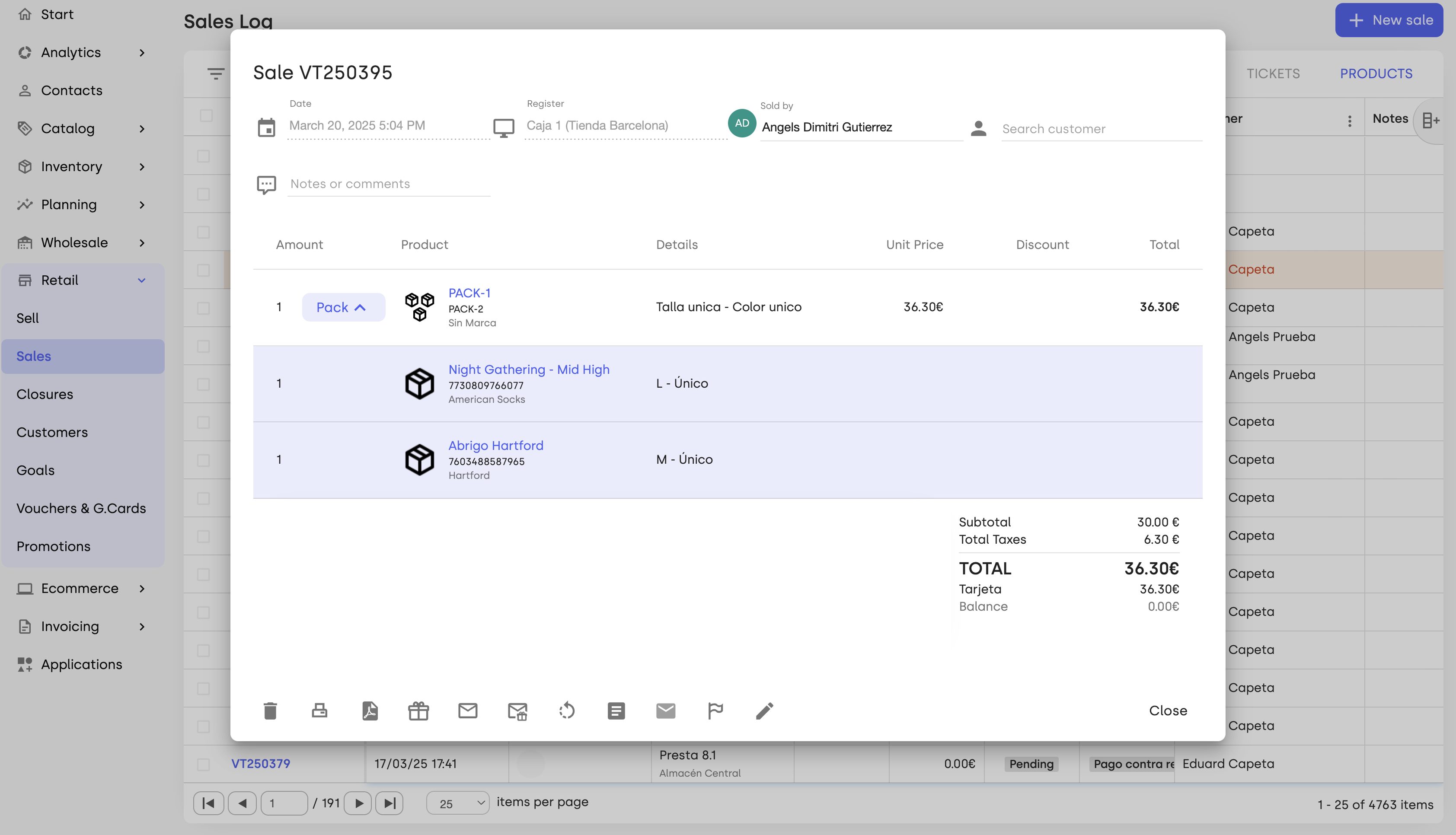Tick the first row checkbox below table header
This screenshot has height=835, width=1456.
[204, 156]
